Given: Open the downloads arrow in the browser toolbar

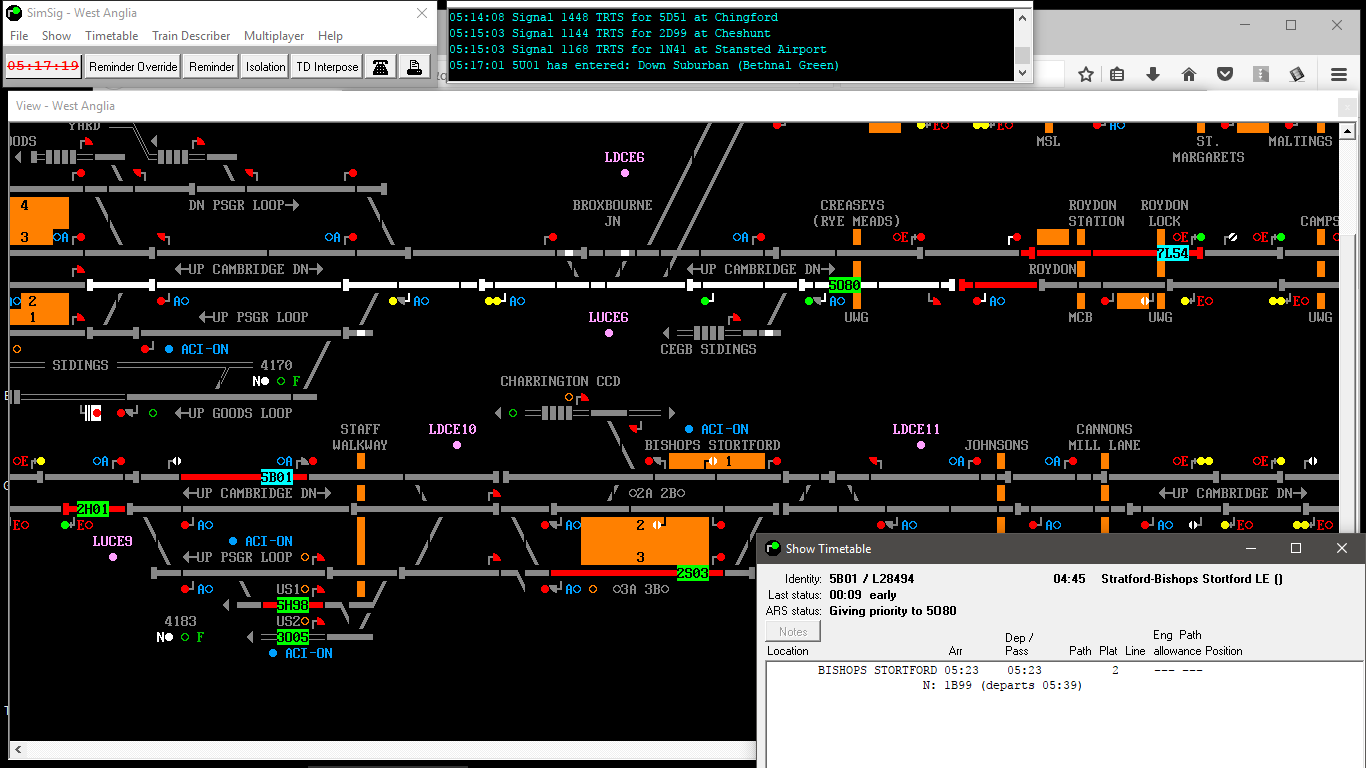Looking at the screenshot, I should pyautogui.click(x=1153, y=74).
